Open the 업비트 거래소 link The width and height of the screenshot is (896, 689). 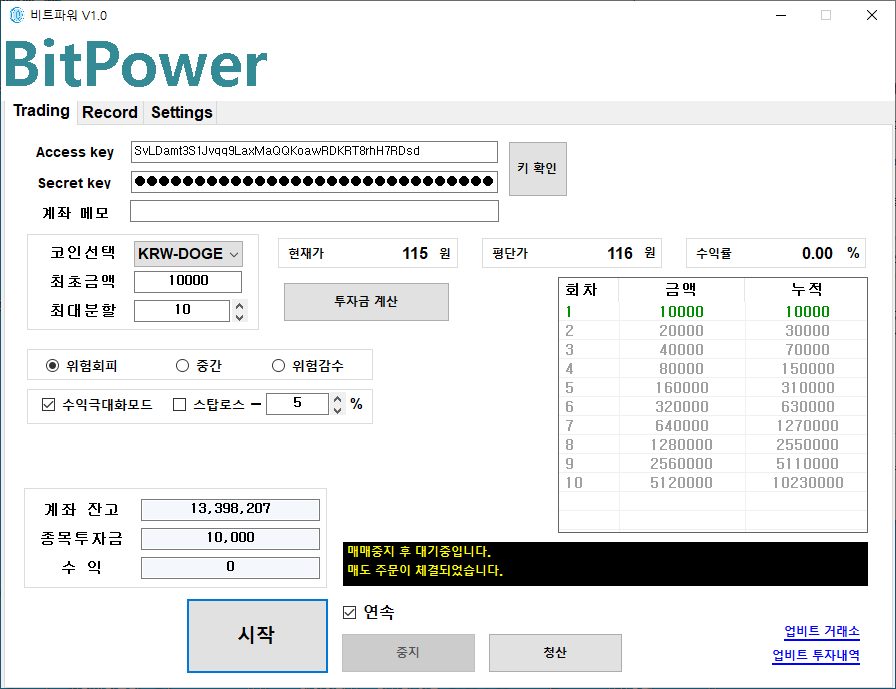tap(822, 631)
